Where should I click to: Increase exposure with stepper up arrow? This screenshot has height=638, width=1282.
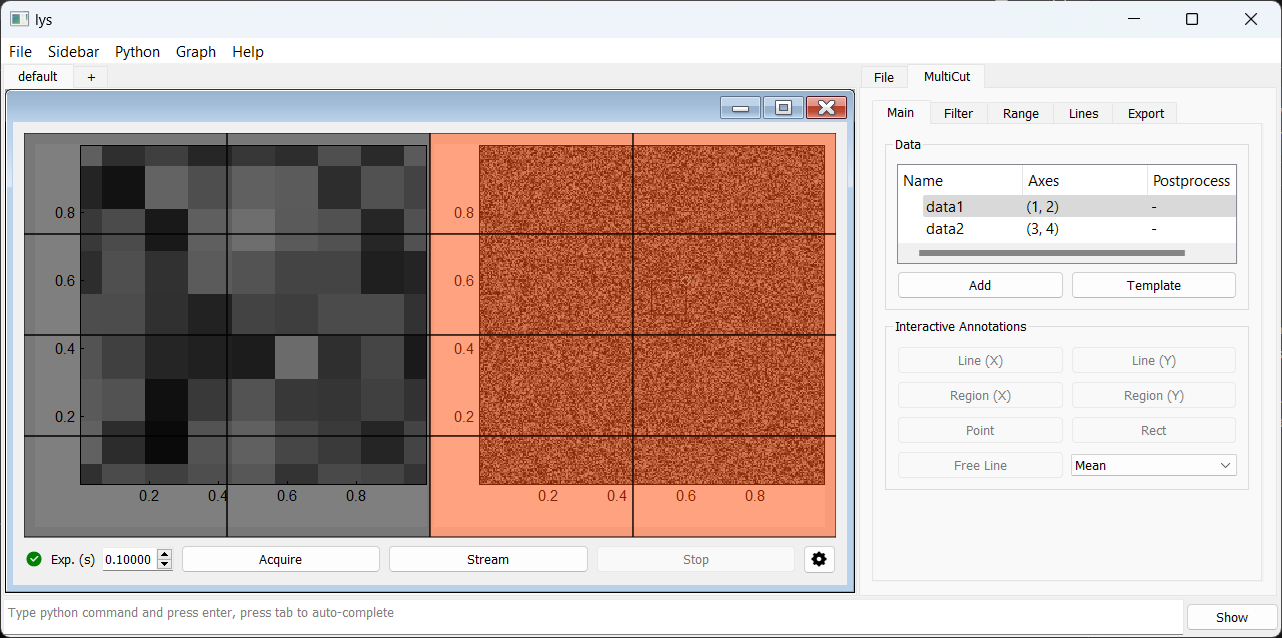[x=165, y=554]
